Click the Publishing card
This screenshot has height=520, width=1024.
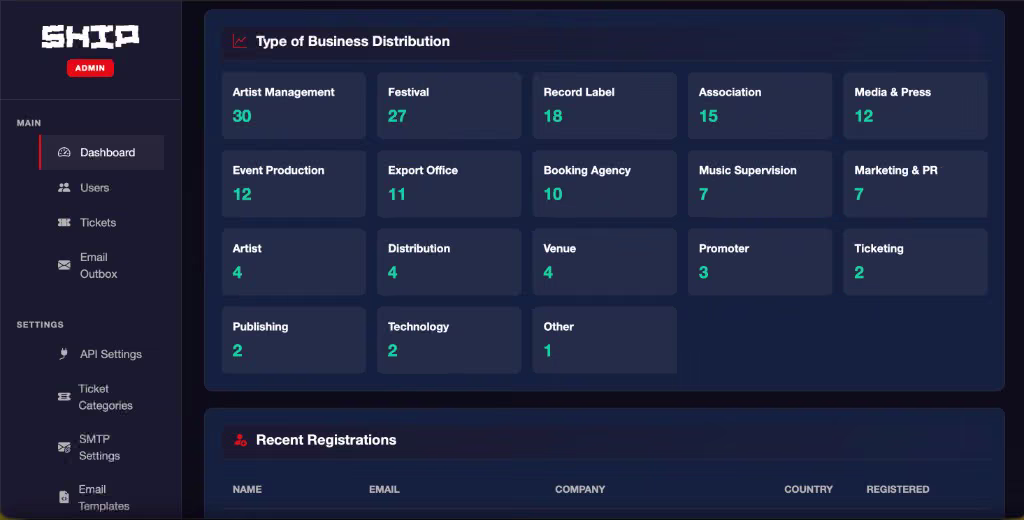pyautogui.click(x=294, y=340)
